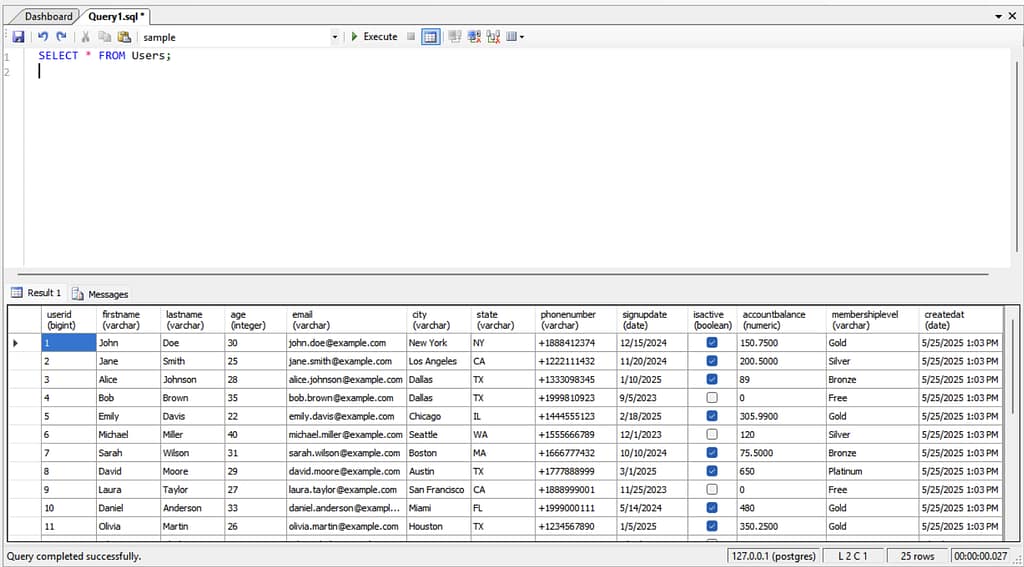The image size is (1024, 567).
Task: Open the column layout dropdown icon
Action: (515, 37)
